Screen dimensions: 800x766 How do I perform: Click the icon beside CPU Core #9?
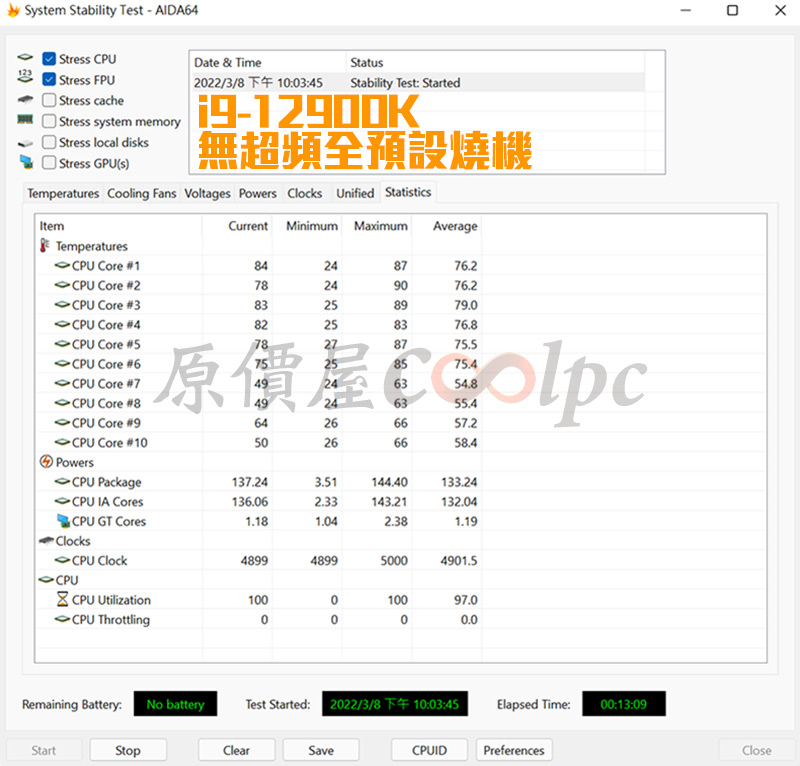click(x=62, y=423)
